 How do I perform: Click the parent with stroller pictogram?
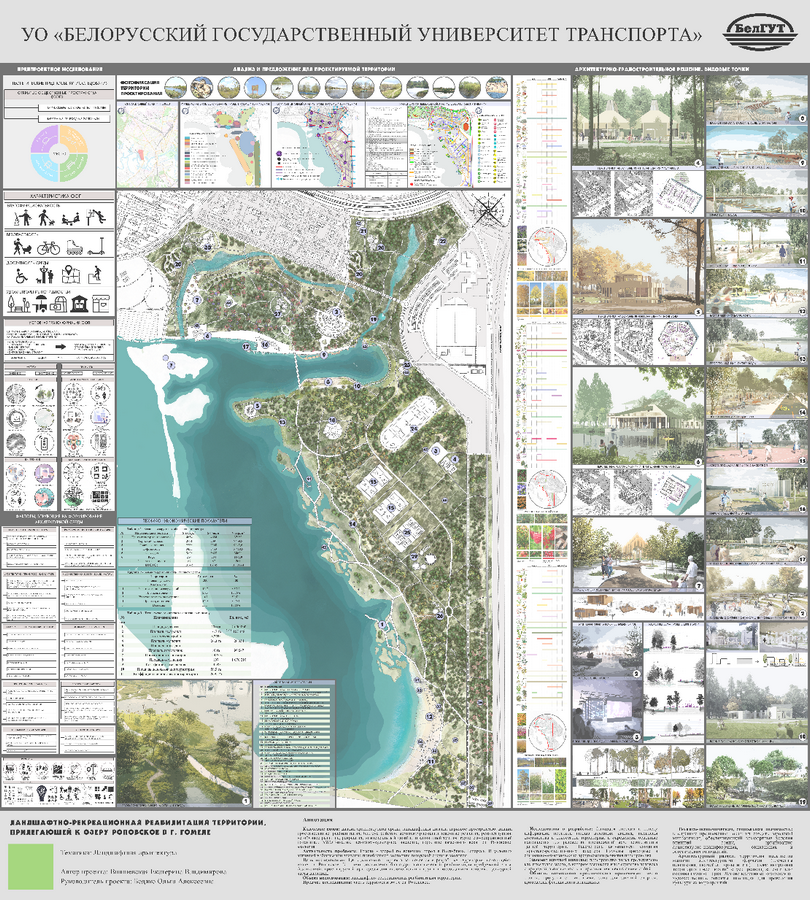pyautogui.click(x=22, y=246)
